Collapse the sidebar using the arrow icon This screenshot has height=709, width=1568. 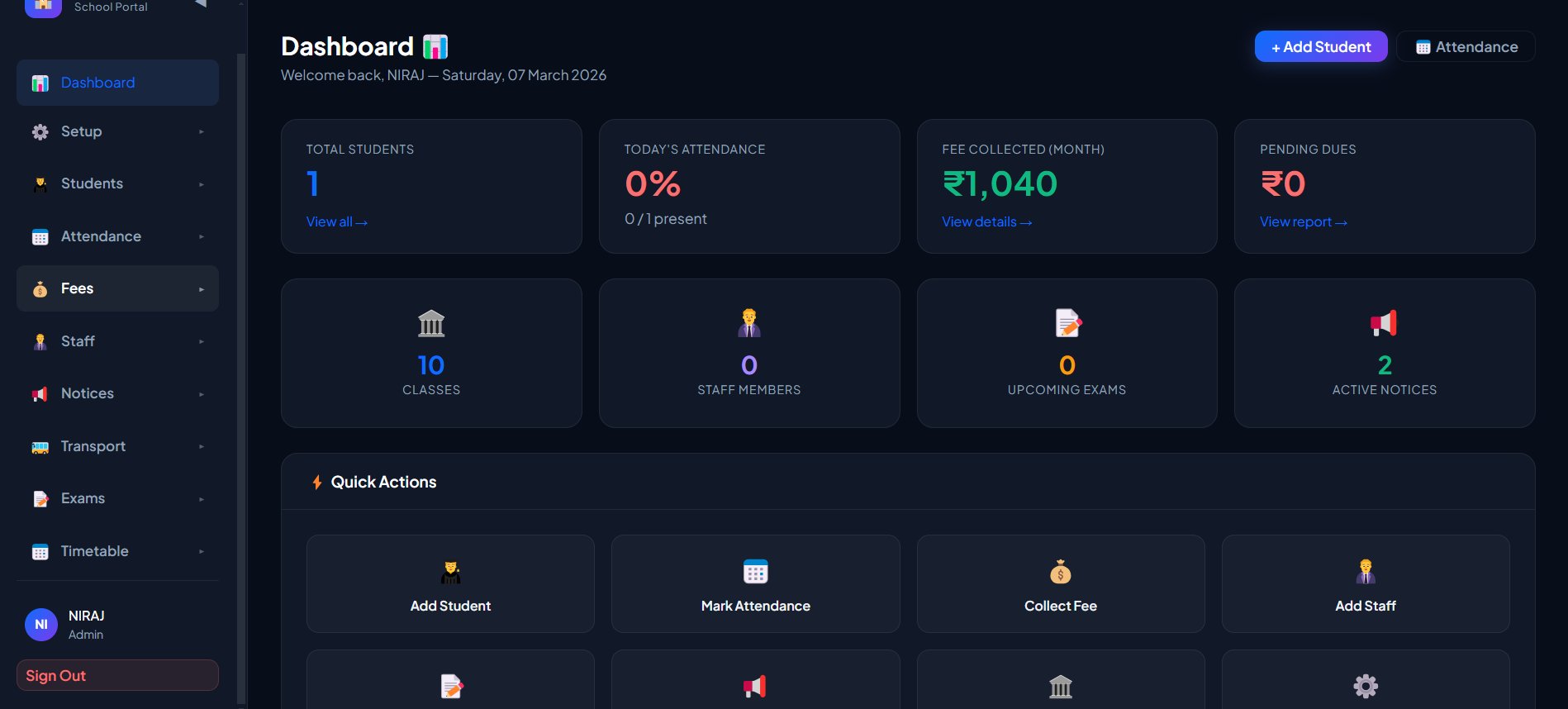[x=200, y=3]
